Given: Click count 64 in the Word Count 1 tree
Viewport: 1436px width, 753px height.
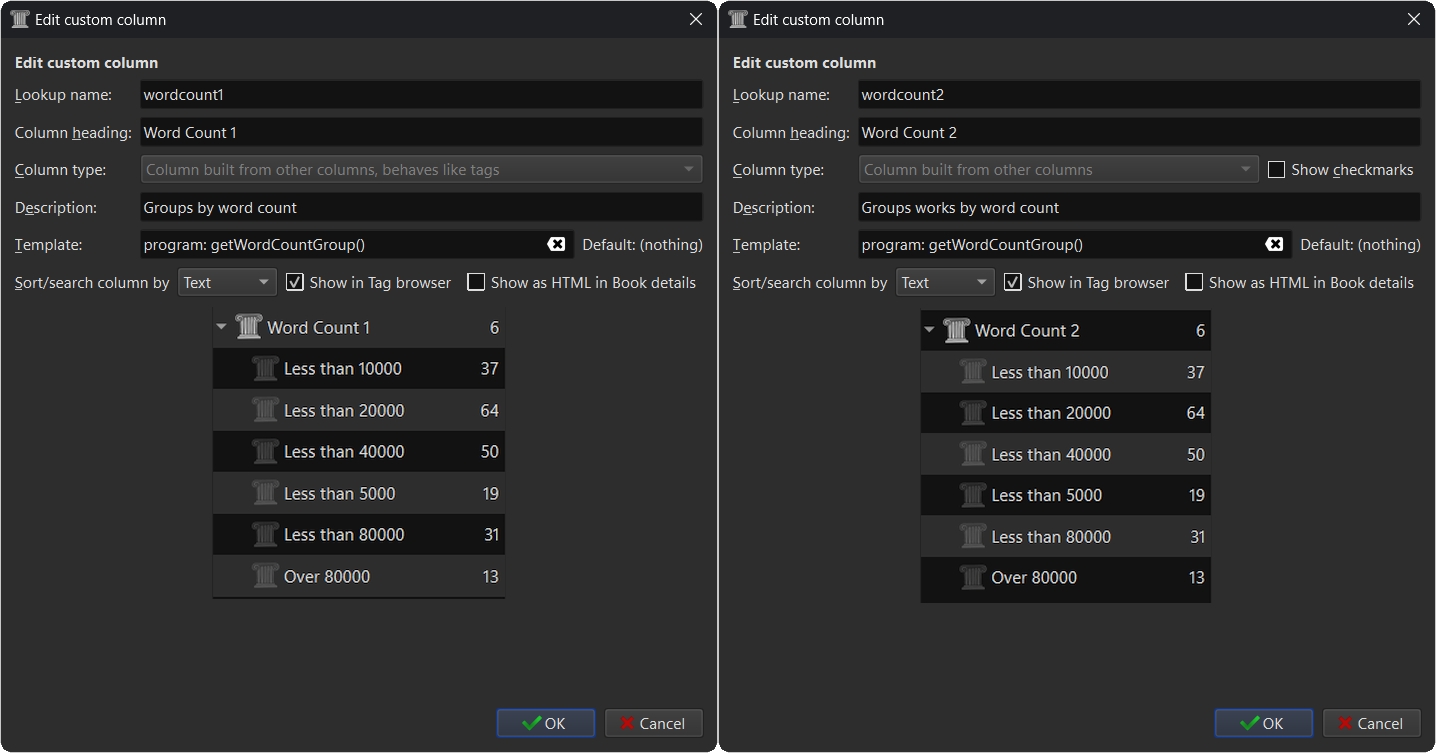Looking at the screenshot, I should (489, 410).
